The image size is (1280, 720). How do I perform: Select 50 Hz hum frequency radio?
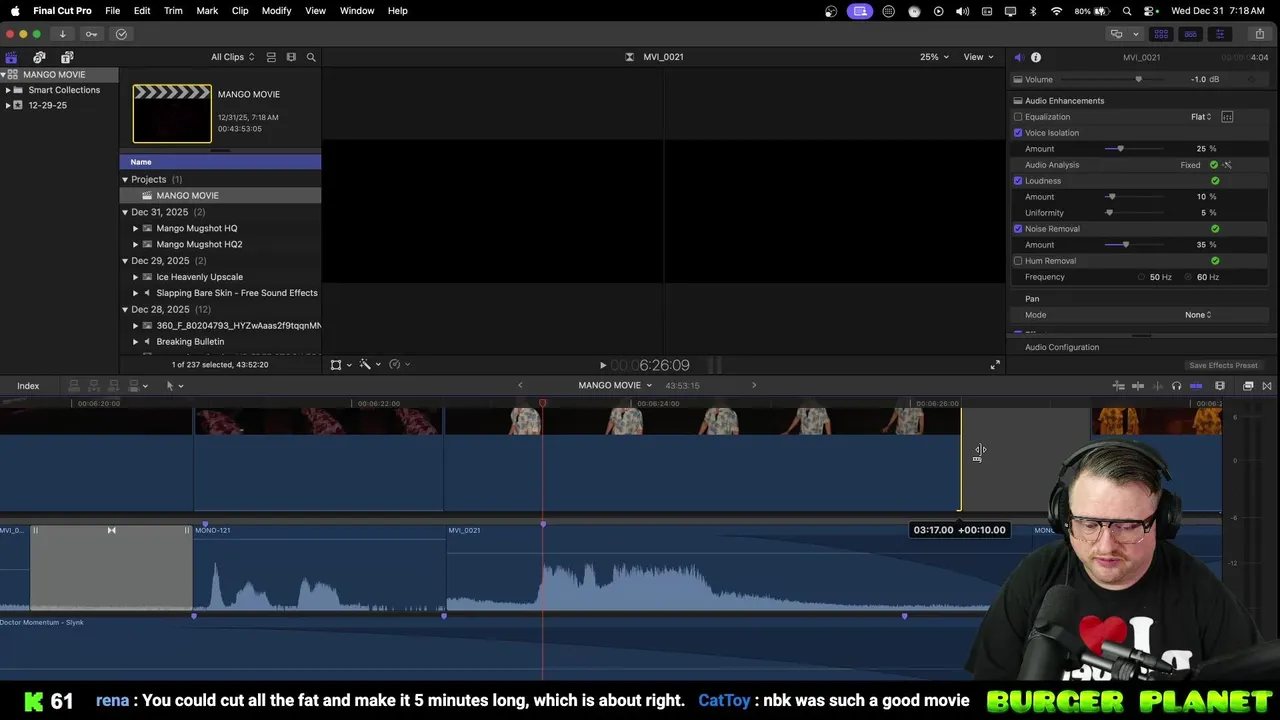[1142, 277]
